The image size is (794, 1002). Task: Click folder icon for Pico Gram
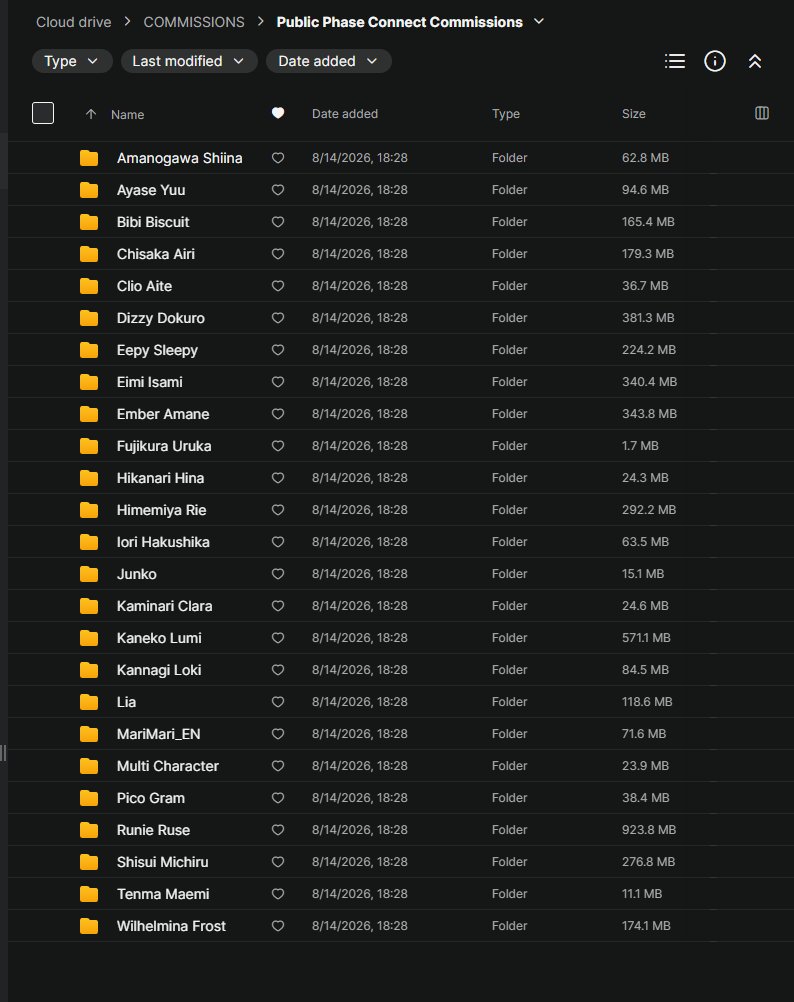89,798
